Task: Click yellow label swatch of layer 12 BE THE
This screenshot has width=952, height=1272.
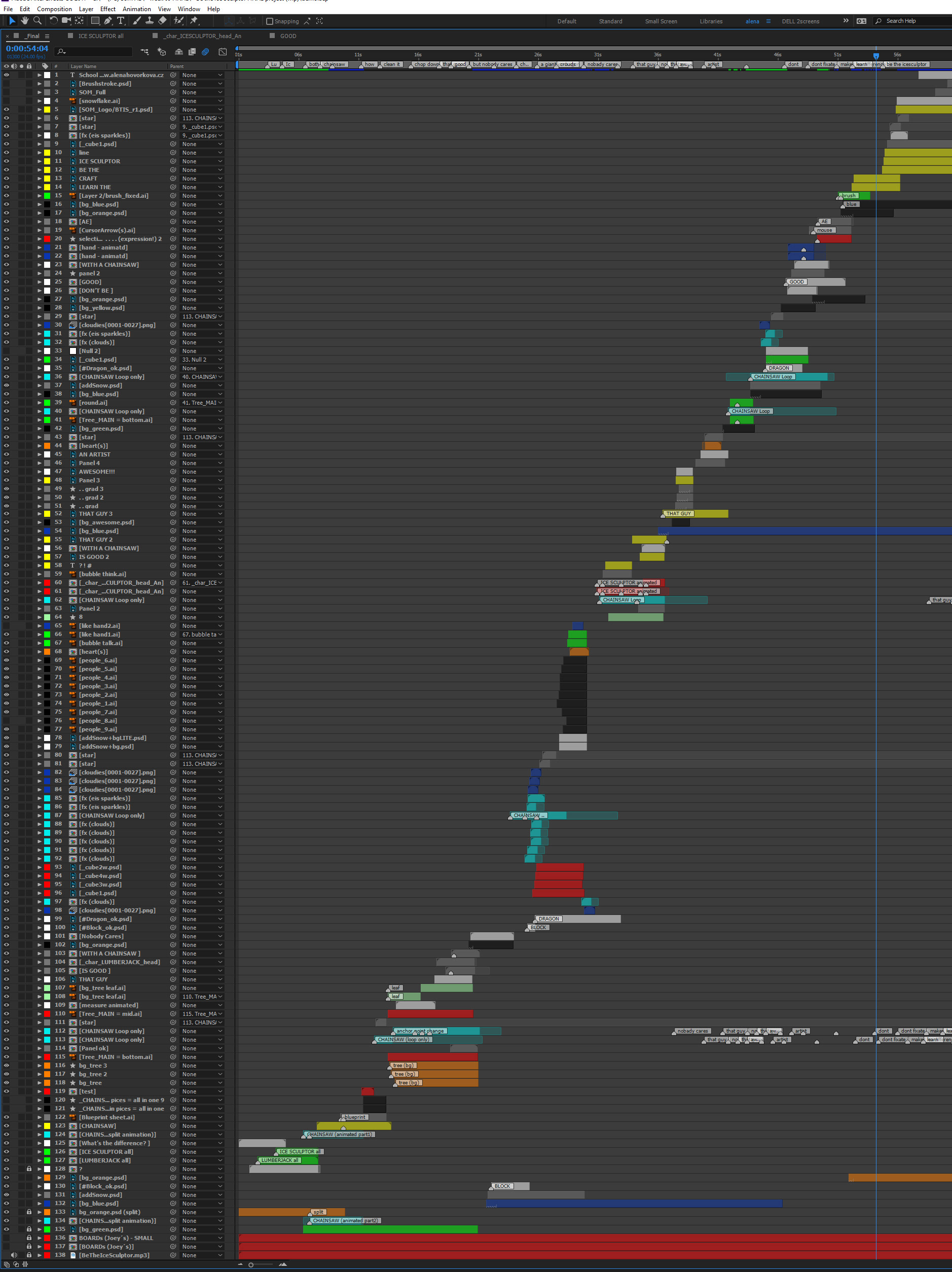Action: pyautogui.click(x=47, y=170)
